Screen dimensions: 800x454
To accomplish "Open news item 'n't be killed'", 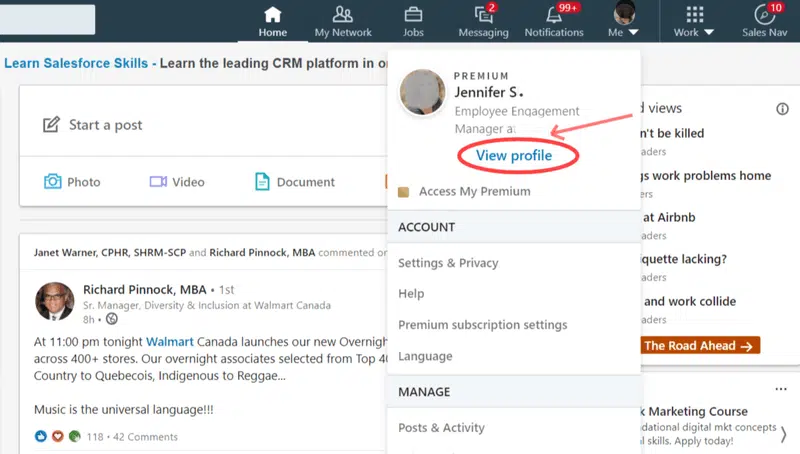I will [672, 134].
